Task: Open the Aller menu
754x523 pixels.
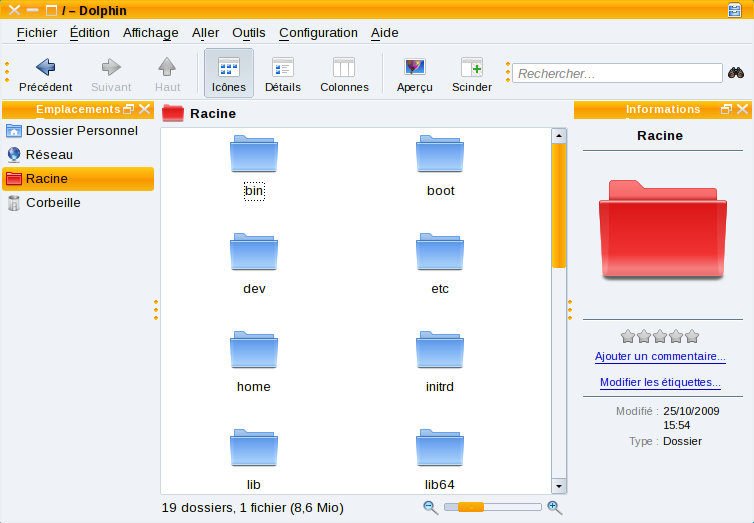Action: point(205,33)
